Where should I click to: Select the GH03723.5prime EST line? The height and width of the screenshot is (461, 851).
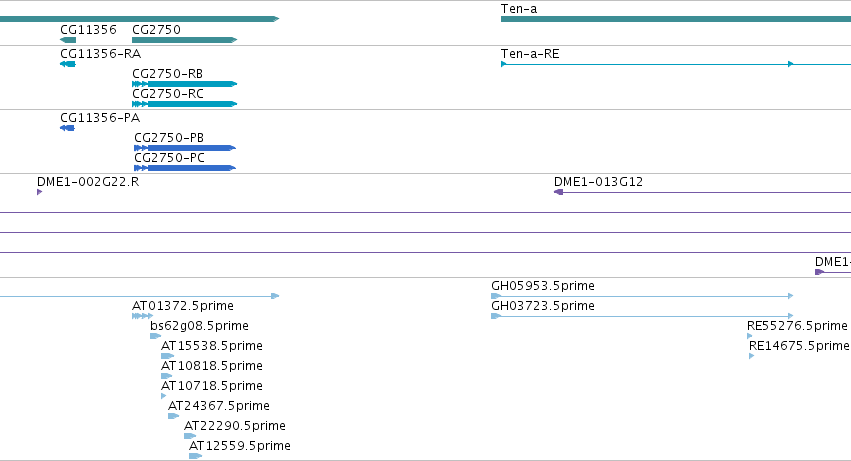[642, 316]
